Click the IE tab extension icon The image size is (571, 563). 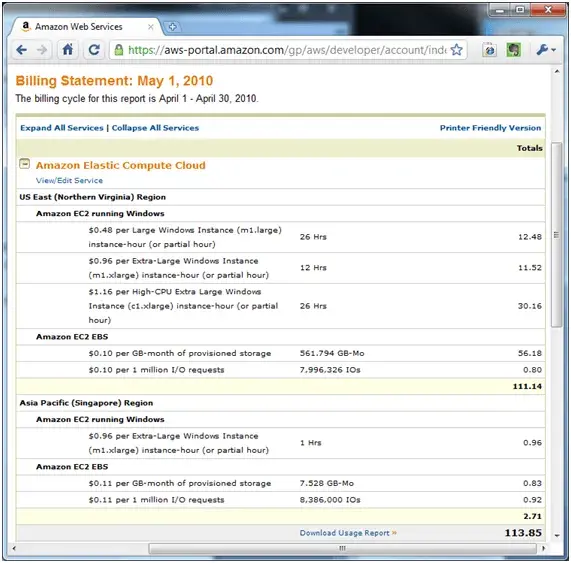(x=489, y=50)
